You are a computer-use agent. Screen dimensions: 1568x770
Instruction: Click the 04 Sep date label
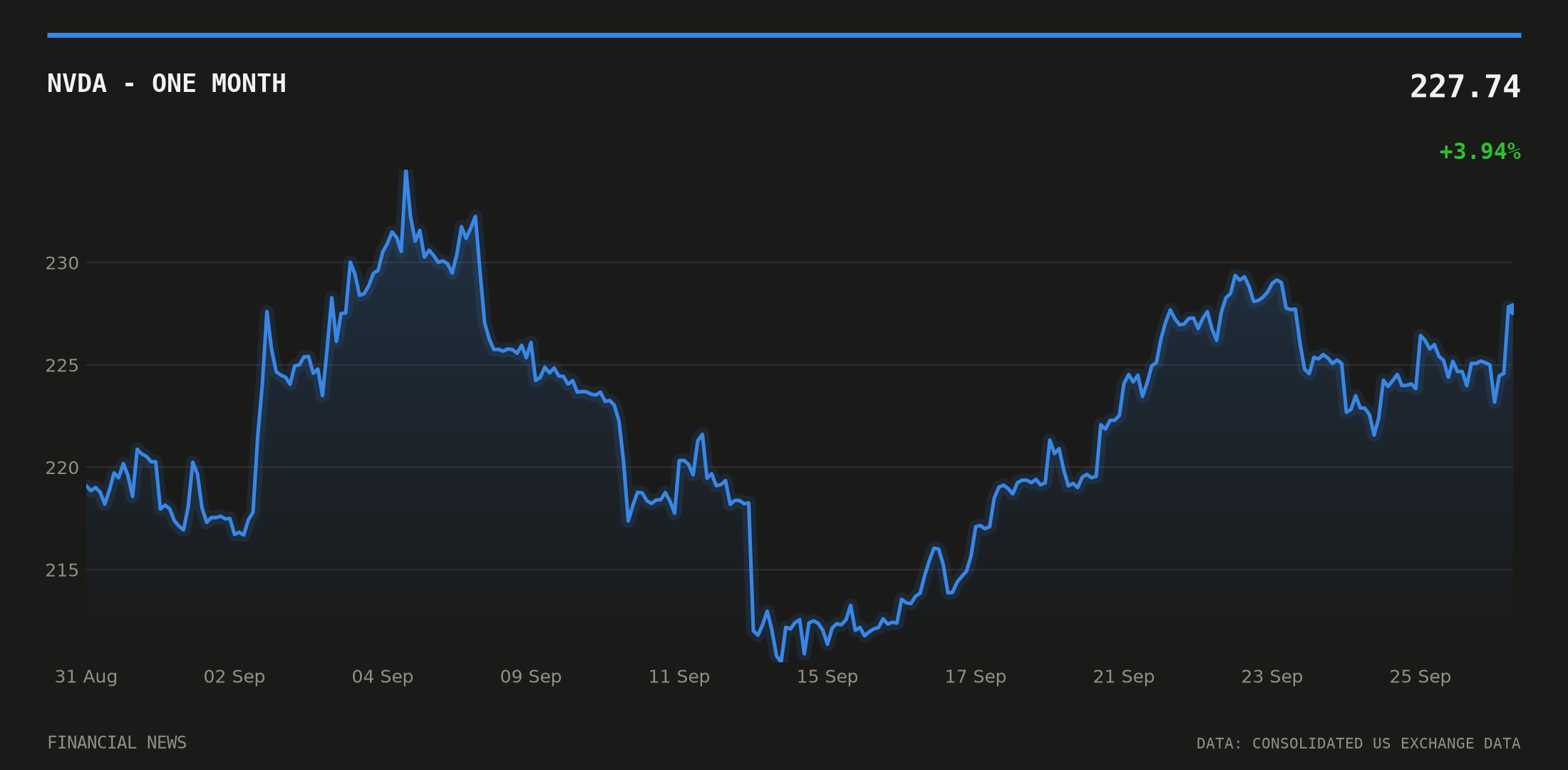click(x=383, y=677)
